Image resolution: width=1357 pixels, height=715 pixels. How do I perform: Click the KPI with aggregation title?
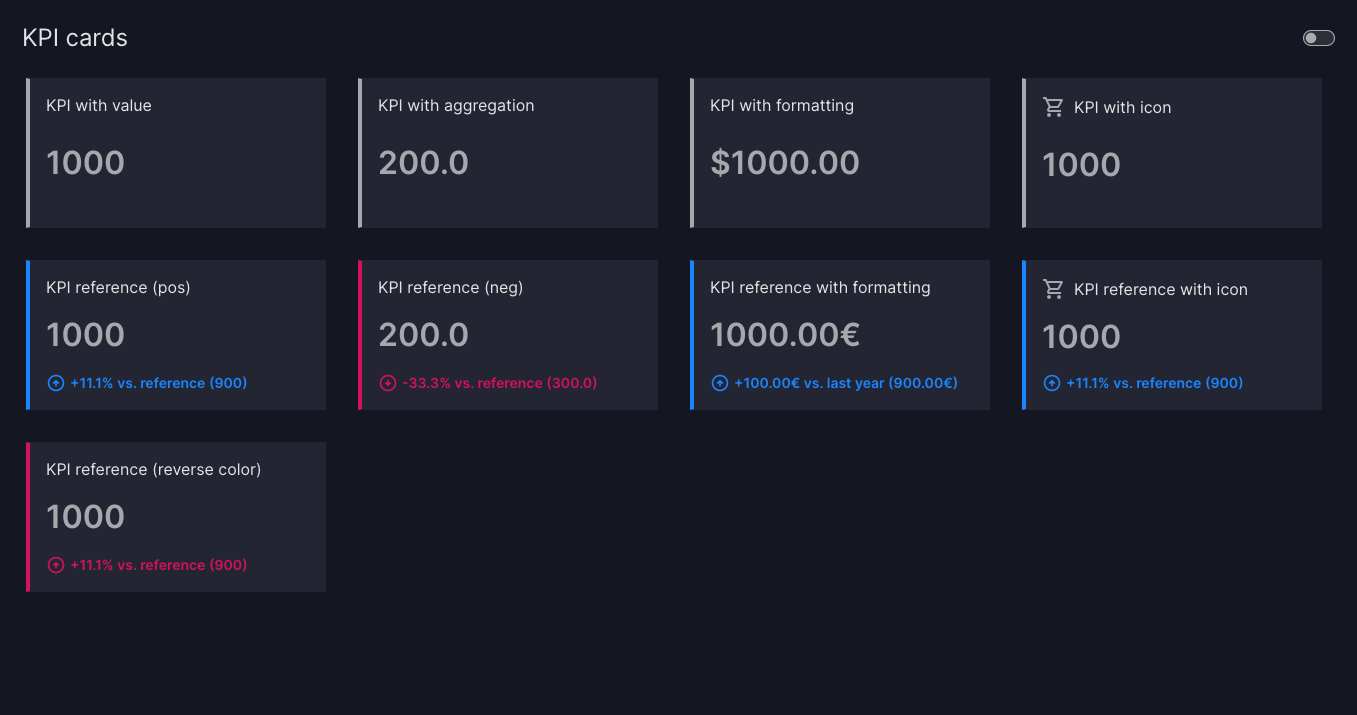tap(456, 106)
